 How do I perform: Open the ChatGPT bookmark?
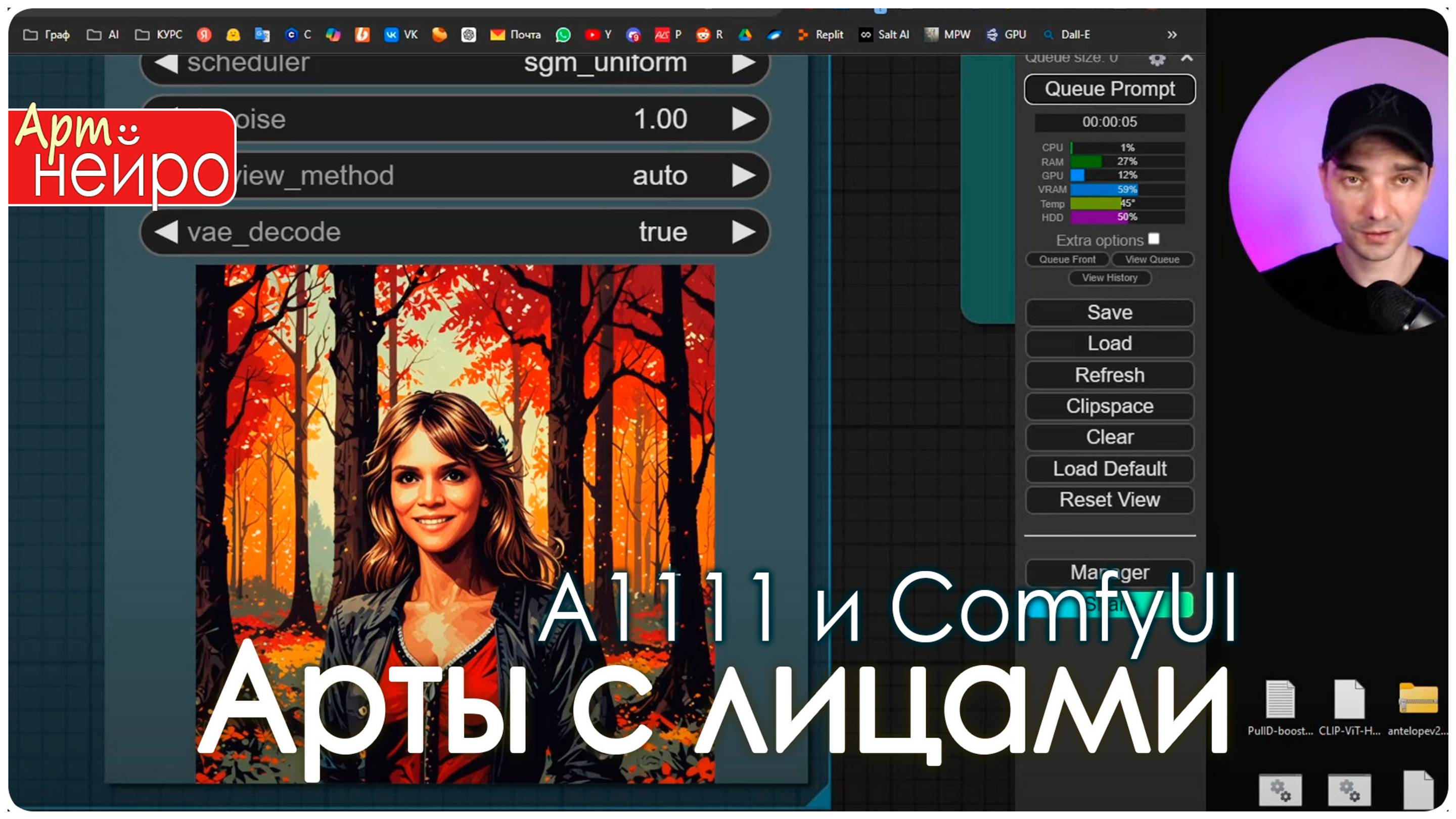point(468,34)
